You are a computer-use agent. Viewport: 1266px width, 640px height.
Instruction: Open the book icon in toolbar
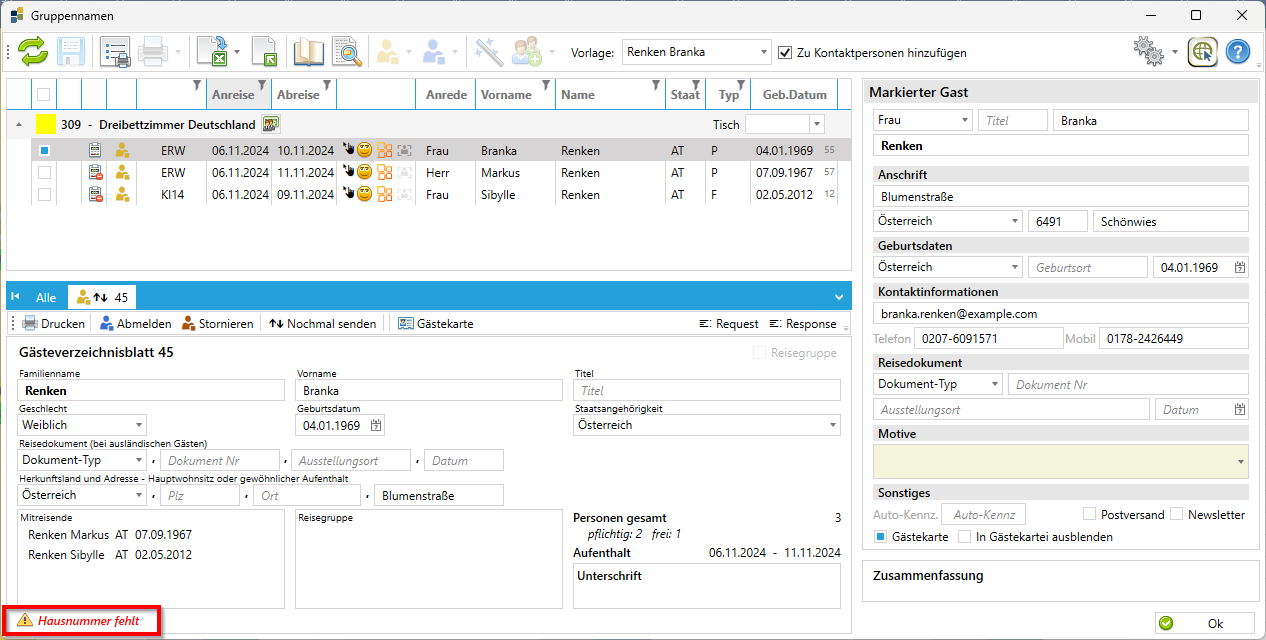pyautogui.click(x=309, y=52)
